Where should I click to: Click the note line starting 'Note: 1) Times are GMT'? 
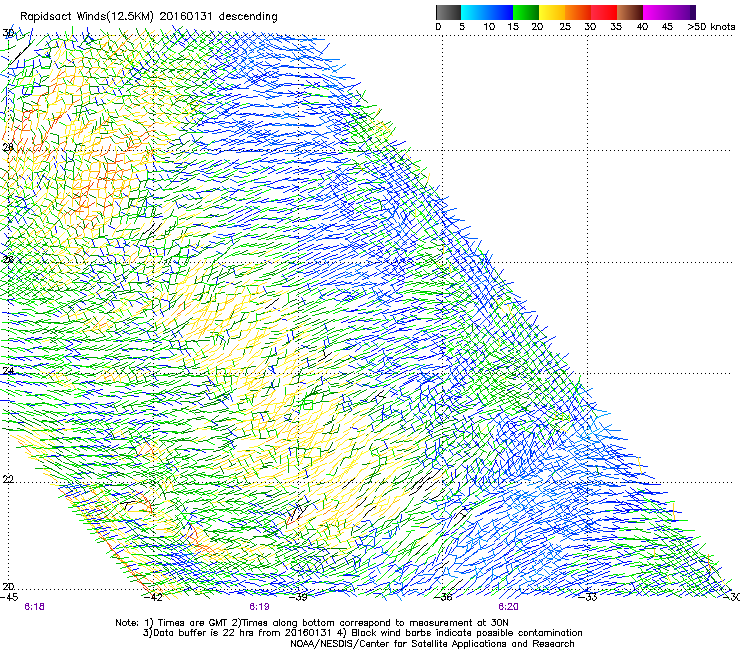pos(312,623)
